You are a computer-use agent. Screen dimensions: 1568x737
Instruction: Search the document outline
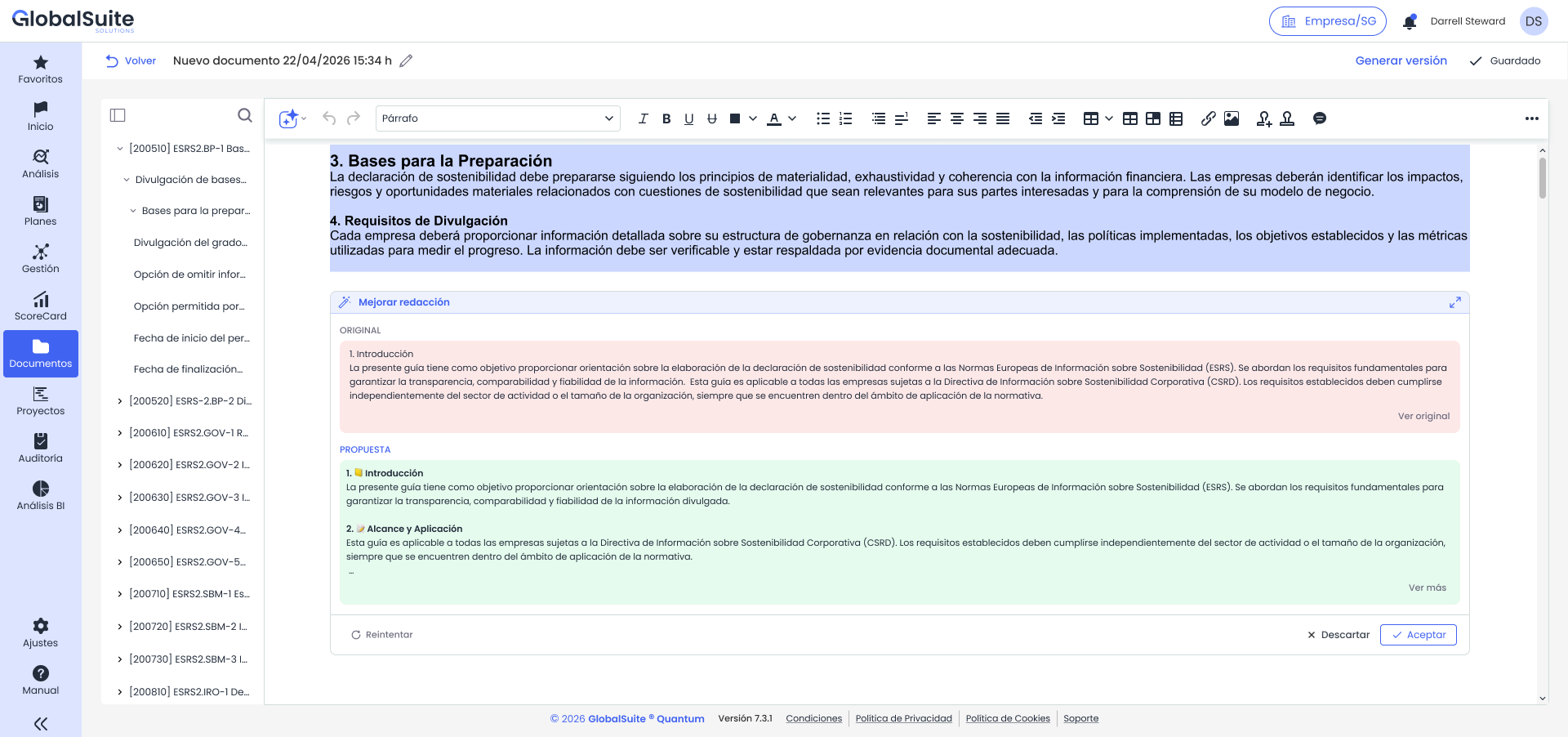pos(245,115)
